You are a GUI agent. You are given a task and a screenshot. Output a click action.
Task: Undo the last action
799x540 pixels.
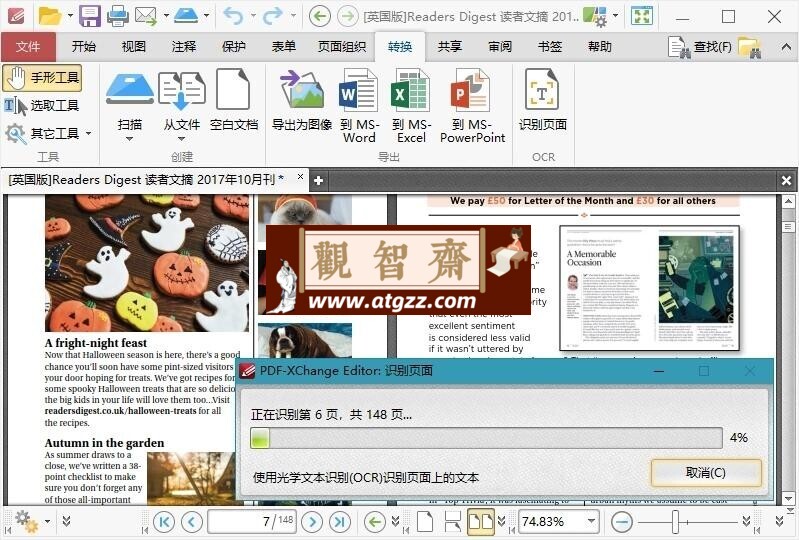[x=233, y=16]
